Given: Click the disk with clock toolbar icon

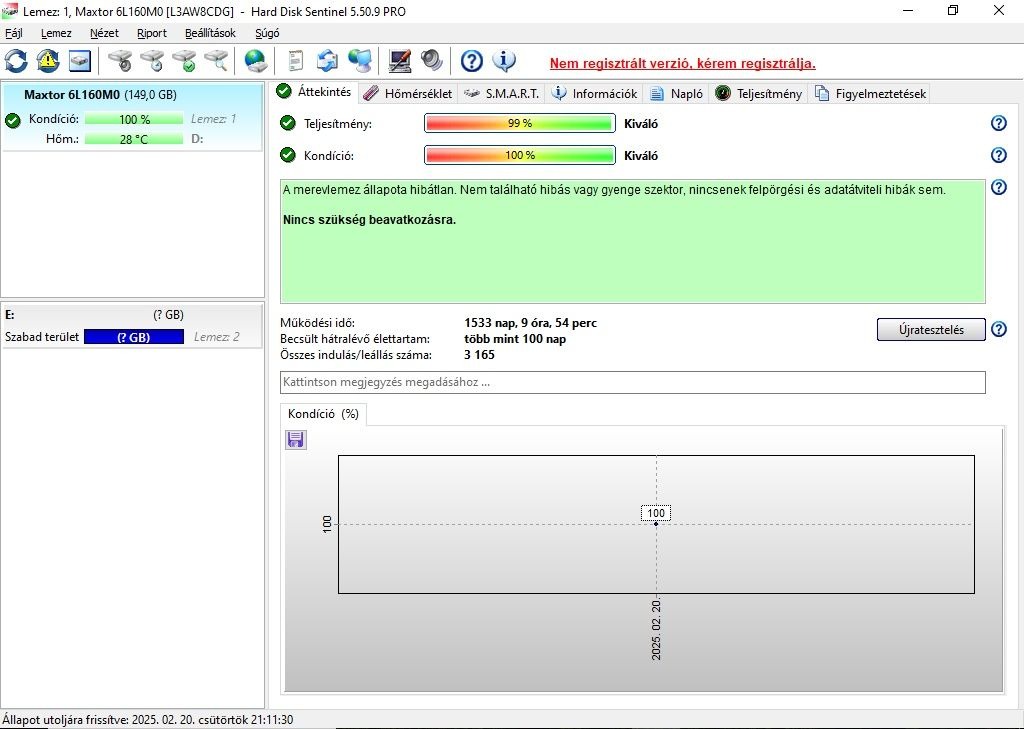Looking at the screenshot, I should coord(152,61).
